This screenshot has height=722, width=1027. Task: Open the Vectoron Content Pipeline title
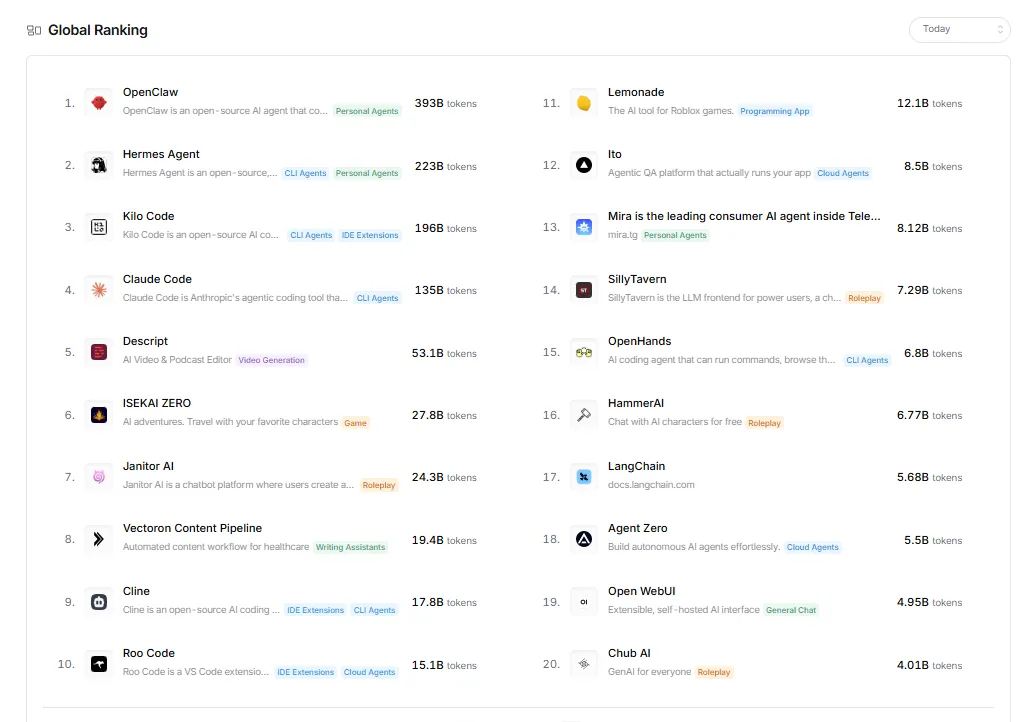point(193,528)
